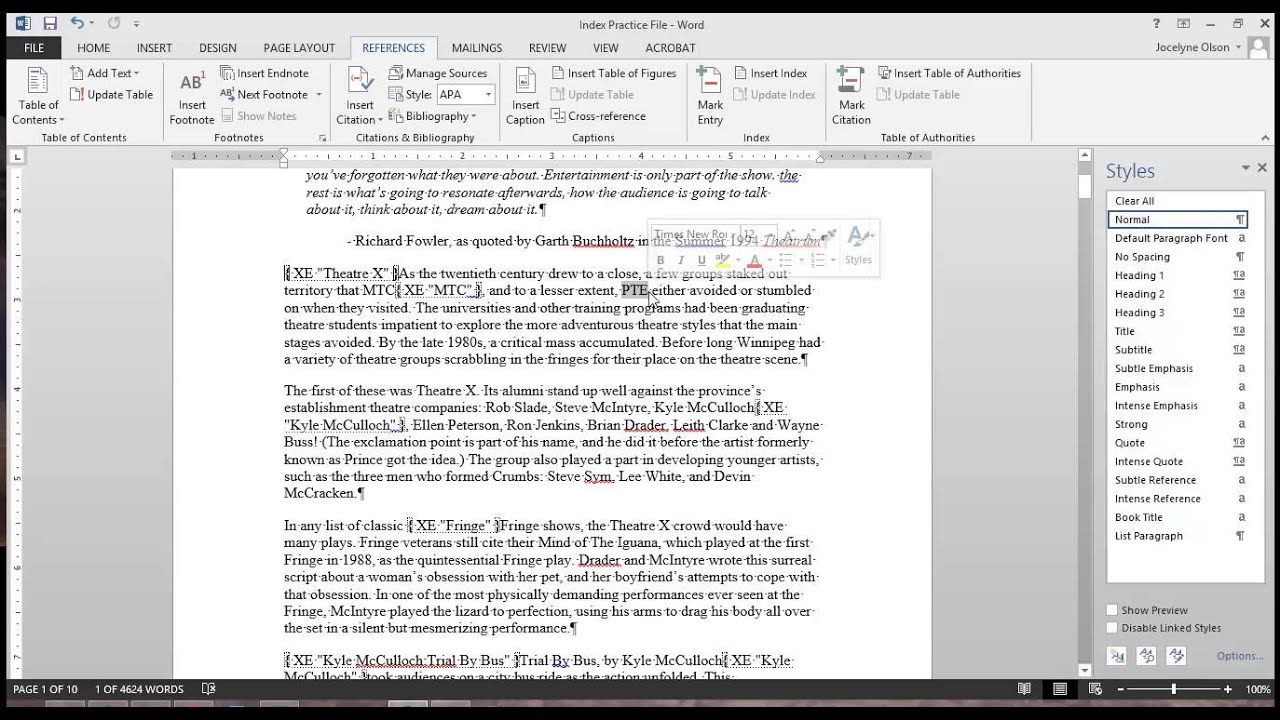The width and height of the screenshot is (1280, 720).
Task: Click Insert Table of Authorities
Action: (949, 73)
